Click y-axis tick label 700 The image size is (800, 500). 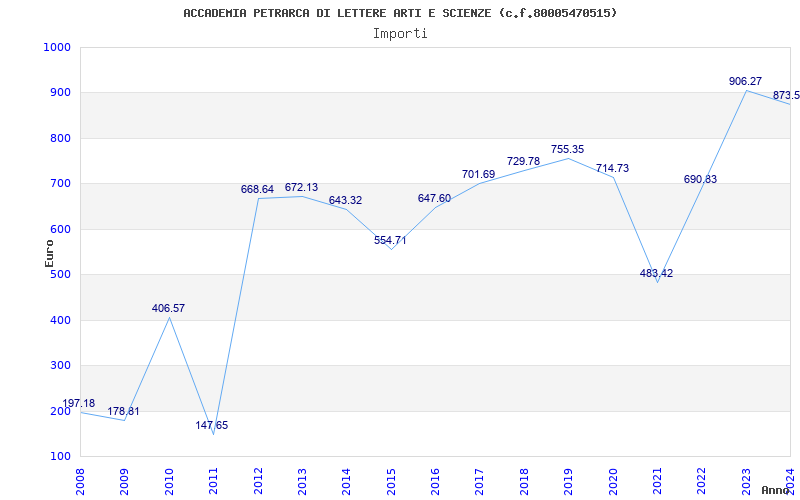pyautogui.click(x=60, y=184)
